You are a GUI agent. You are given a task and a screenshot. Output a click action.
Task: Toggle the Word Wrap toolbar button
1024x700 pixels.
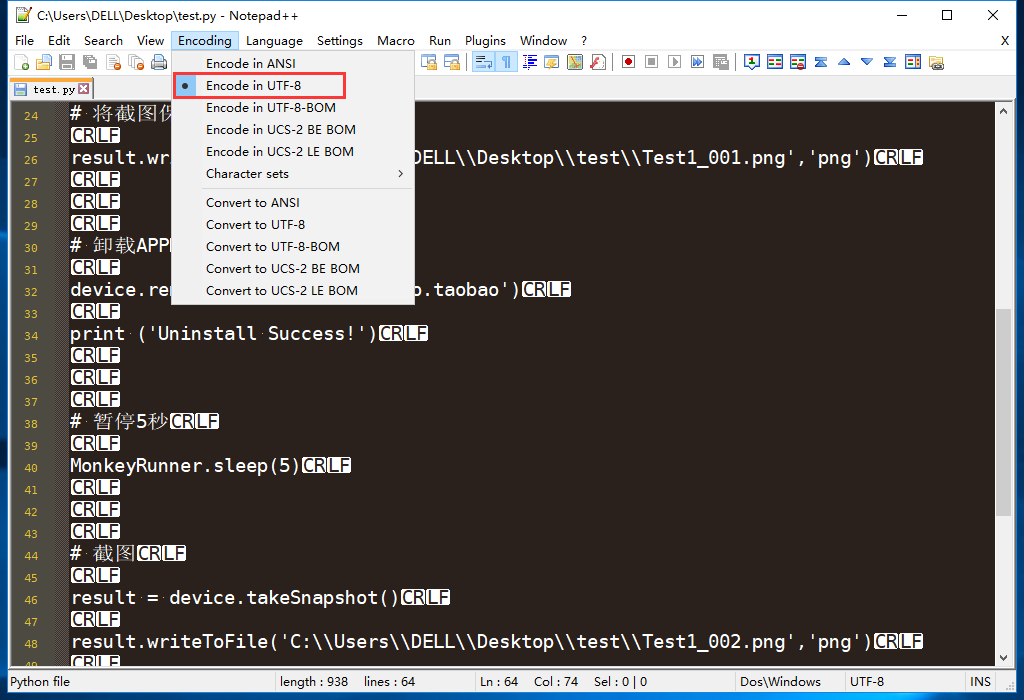coord(484,63)
